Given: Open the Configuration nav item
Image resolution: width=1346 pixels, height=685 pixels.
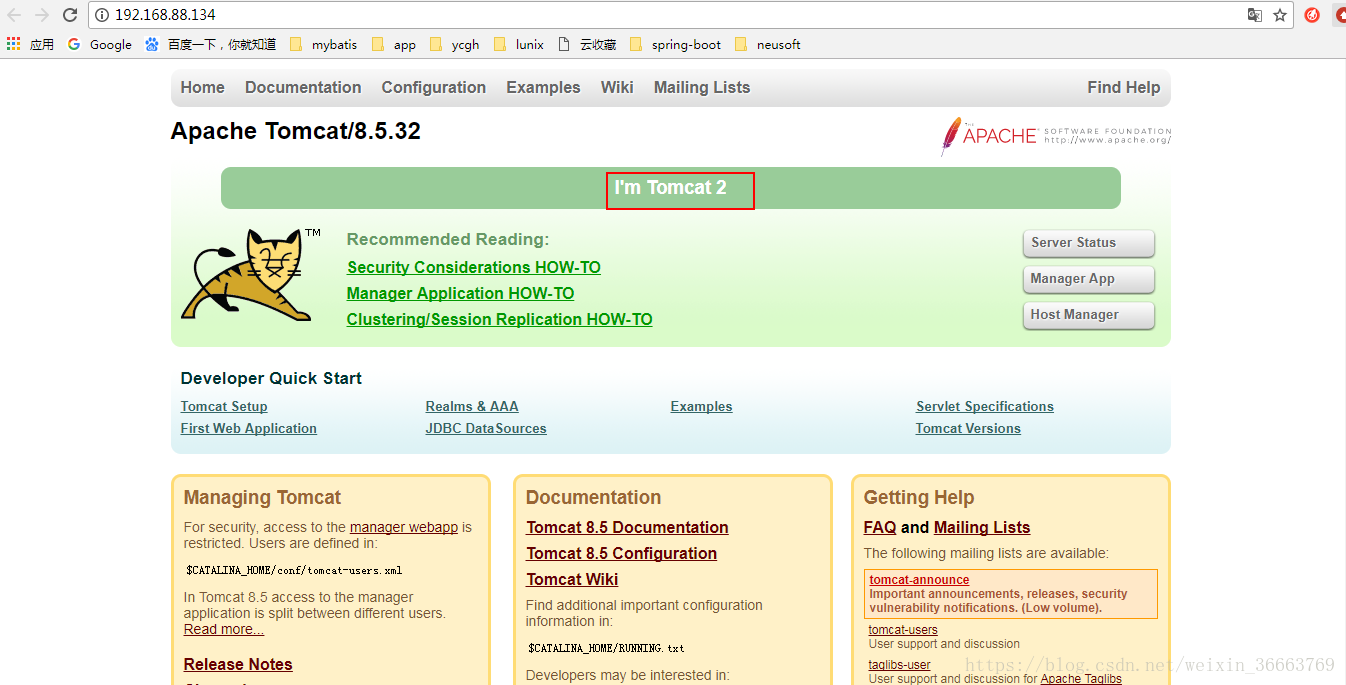Looking at the screenshot, I should pyautogui.click(x=434, y=87).
